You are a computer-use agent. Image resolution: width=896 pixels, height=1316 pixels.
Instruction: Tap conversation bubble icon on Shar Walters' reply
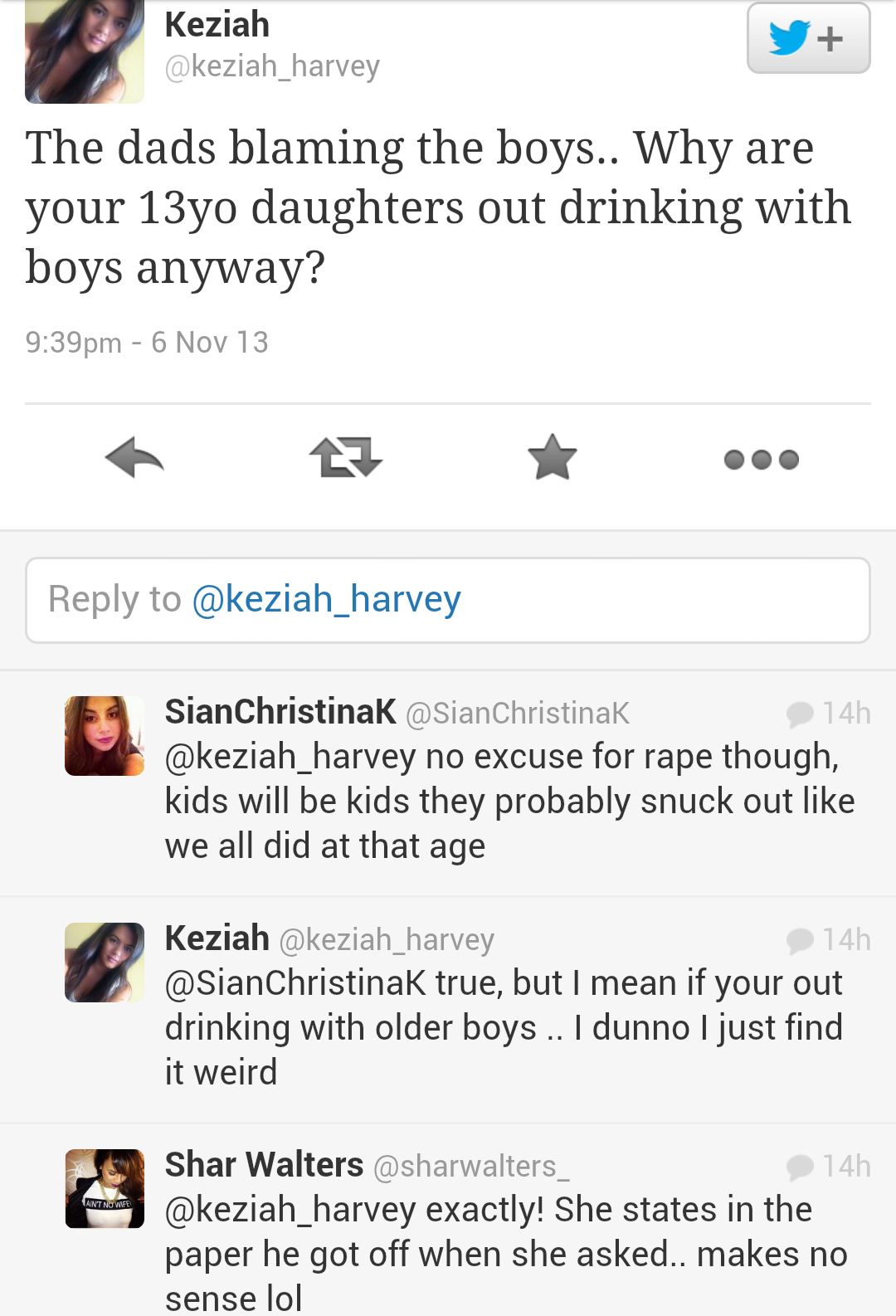pos(800,1167)
